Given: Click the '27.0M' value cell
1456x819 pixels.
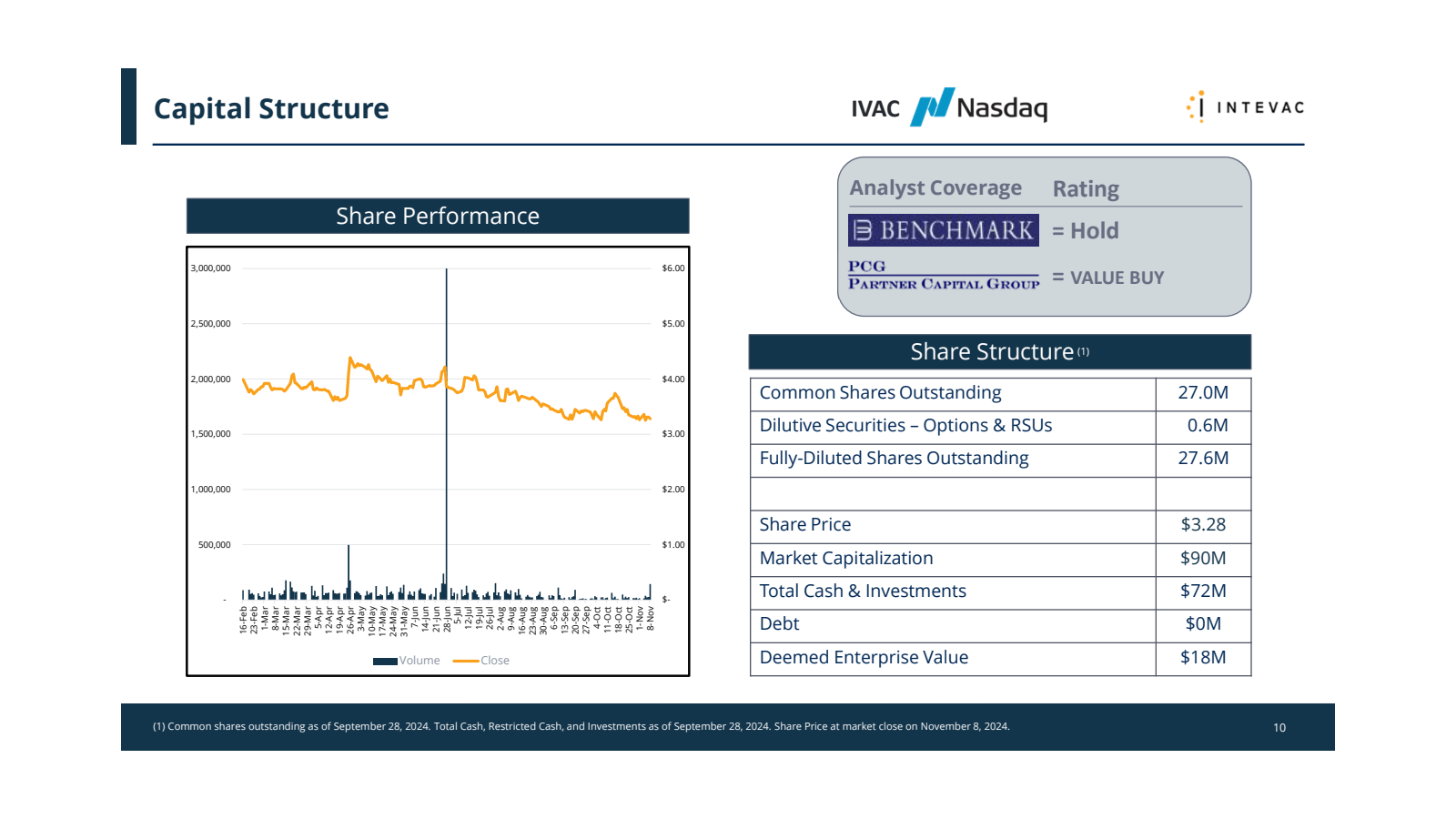Looking at the screenshot, I should click(x=1203, y=394).
